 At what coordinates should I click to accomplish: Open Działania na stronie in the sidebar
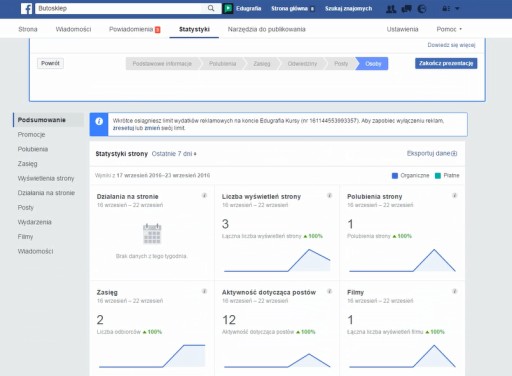pyautogui.click(x=46, y=193)
